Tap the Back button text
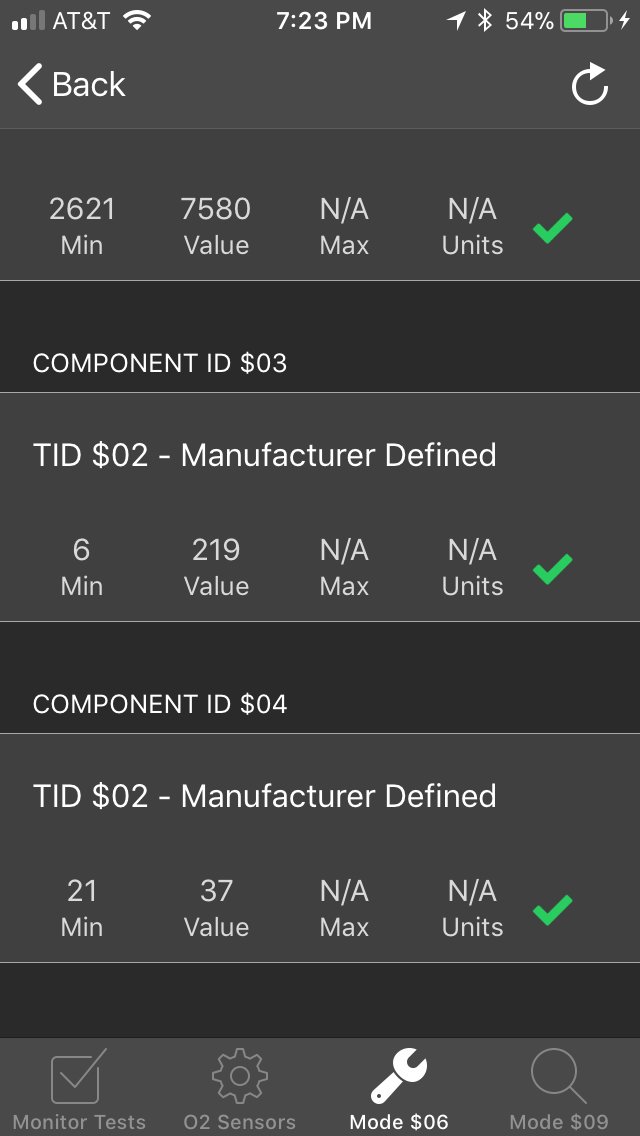 pyautogui.click(x=88, y=85)
